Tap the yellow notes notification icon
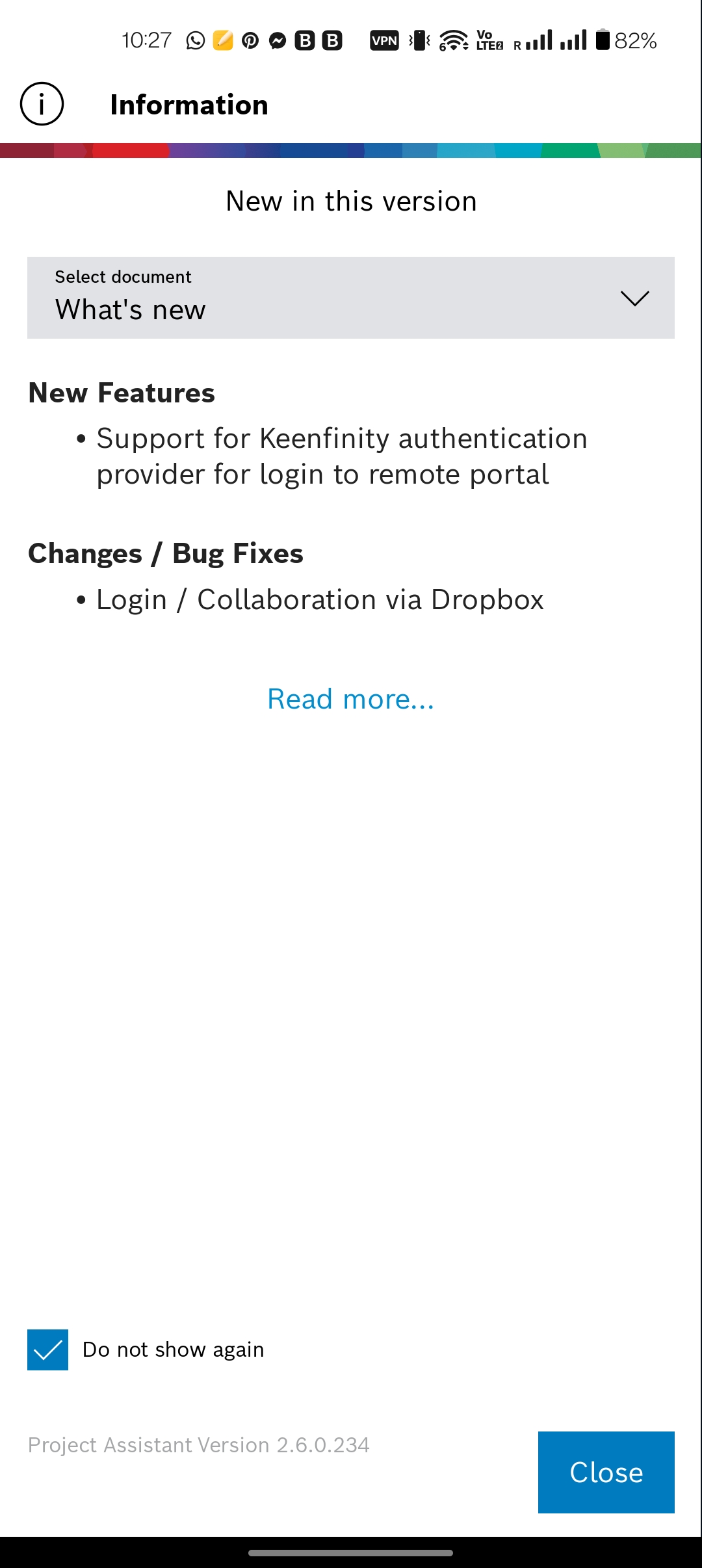702x1568 pixels. pyautogui.click(x=223, y=40)
